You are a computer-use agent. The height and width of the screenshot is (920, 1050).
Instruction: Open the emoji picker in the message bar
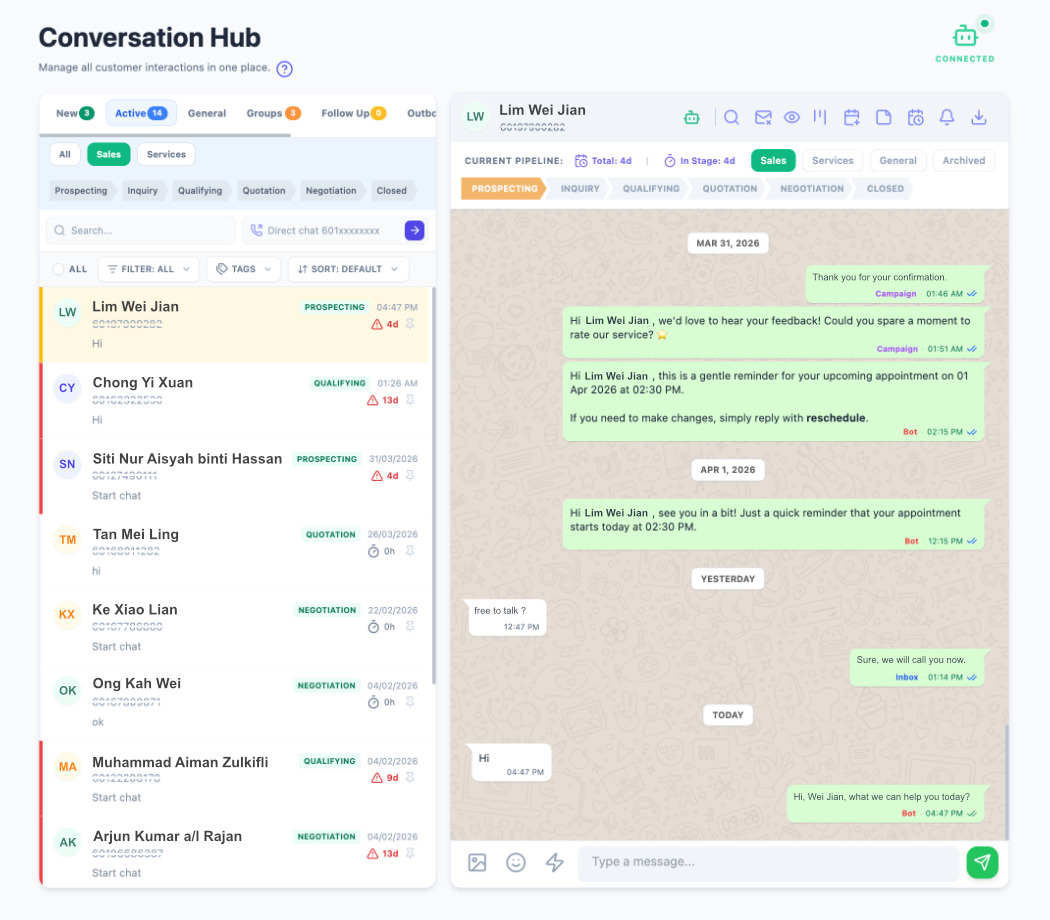[516, 862]
